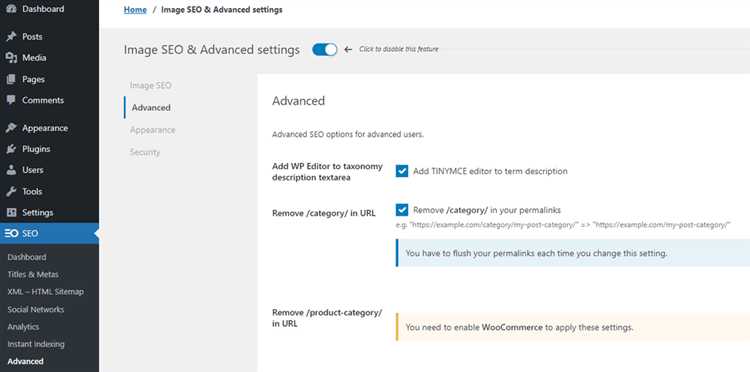Click the Pages document icon
Screen dimensions: 750x372
[x=11, y=79]
